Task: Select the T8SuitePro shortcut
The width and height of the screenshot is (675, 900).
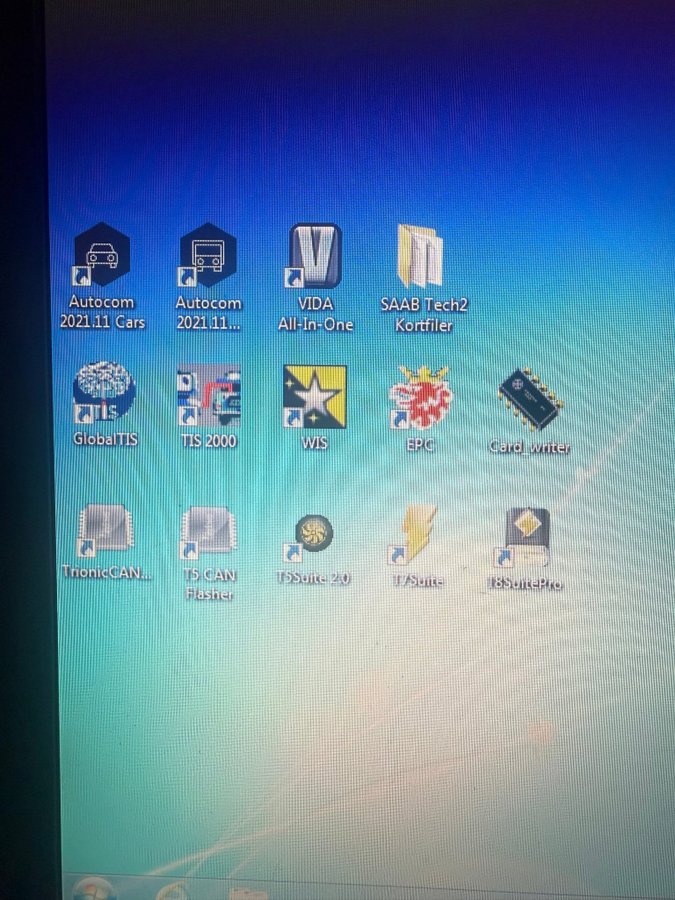Action: click(x=526, y=538)
